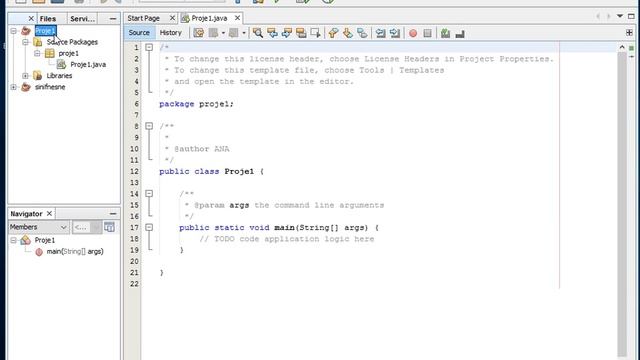Image resolution: width=640 pixels, height=360 pixels.
Task: Open the Navigator filter combo box
Action: point(87,227)
